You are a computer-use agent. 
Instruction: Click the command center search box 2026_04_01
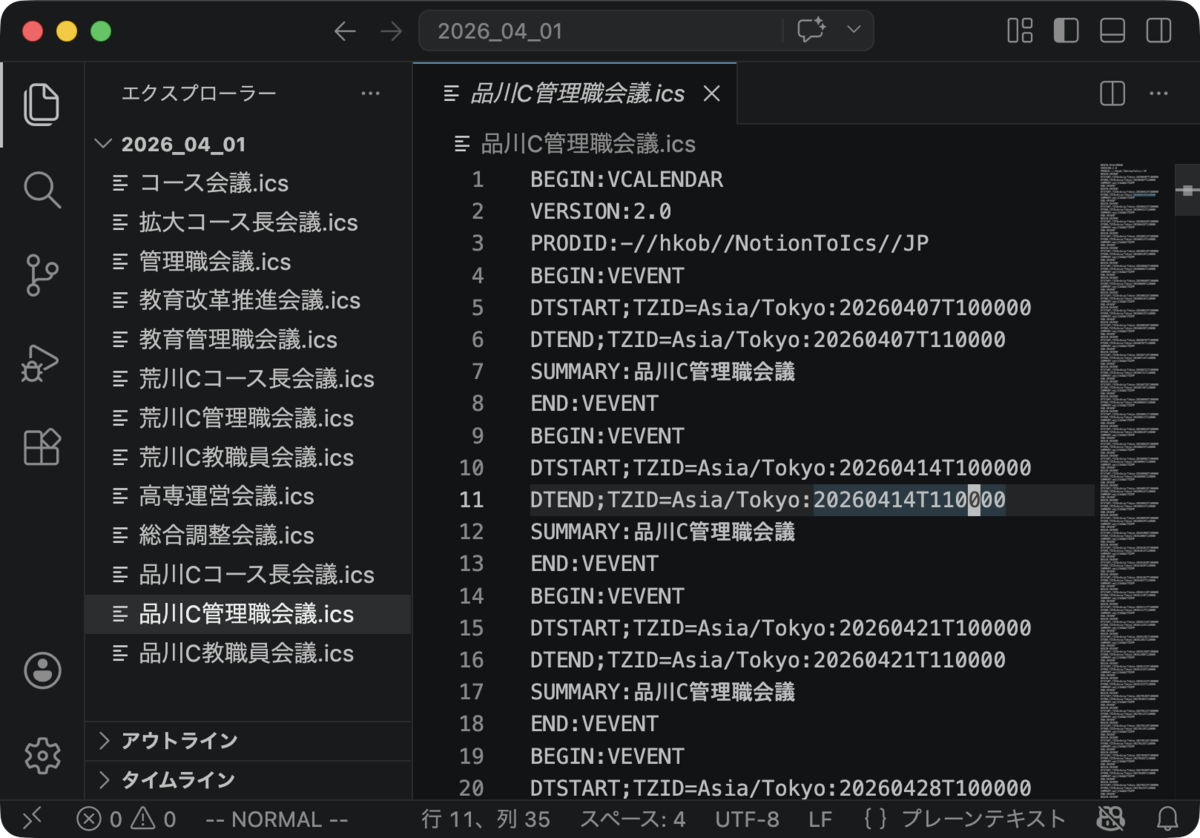point(646,30)
